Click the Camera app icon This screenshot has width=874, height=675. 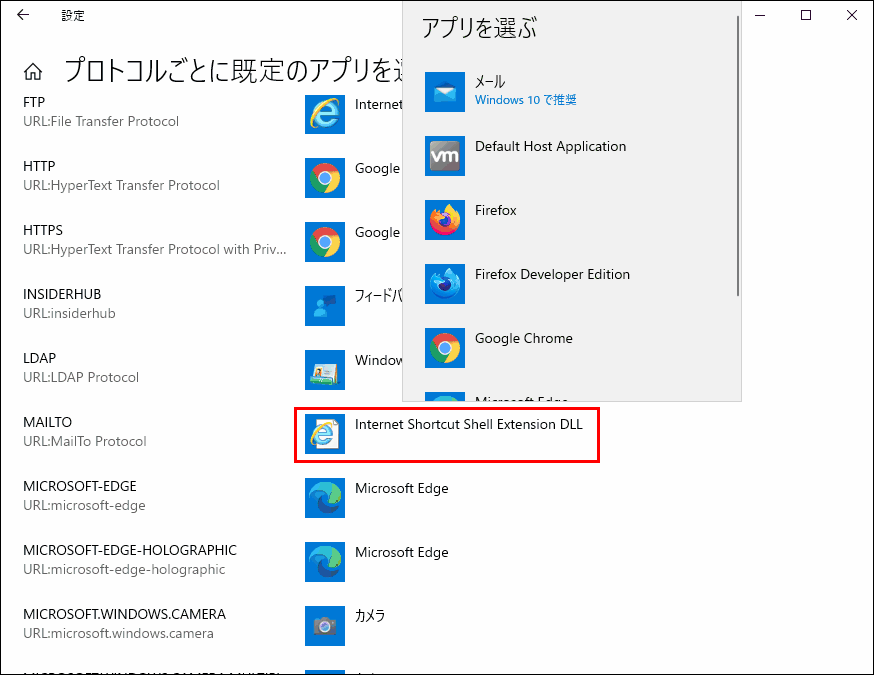click(324, 626)
